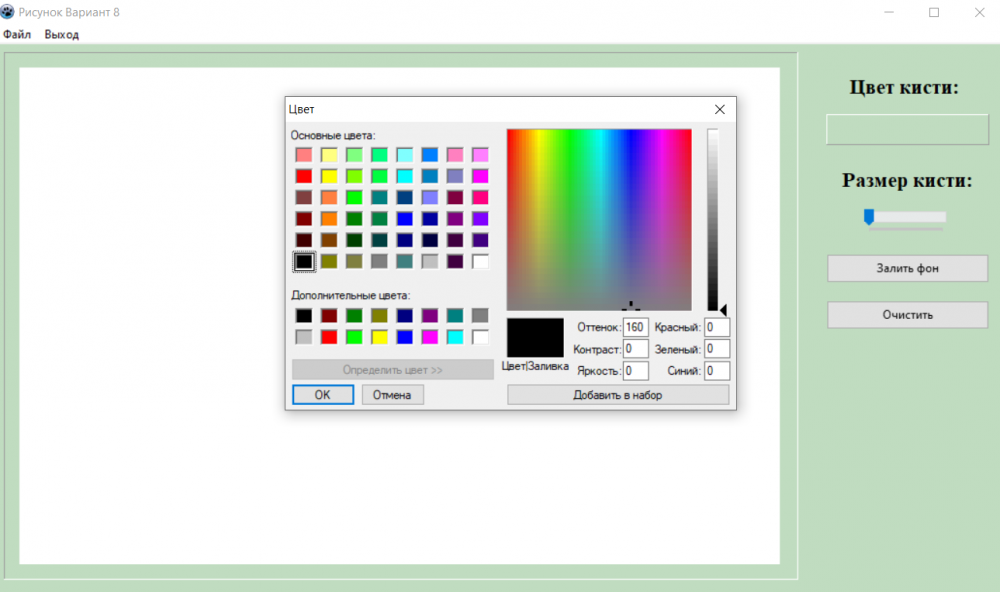Select the white swatch in Основные цвета
Image resolution: width=1000 pixels, height=592 pixels.
coord(480,262)
